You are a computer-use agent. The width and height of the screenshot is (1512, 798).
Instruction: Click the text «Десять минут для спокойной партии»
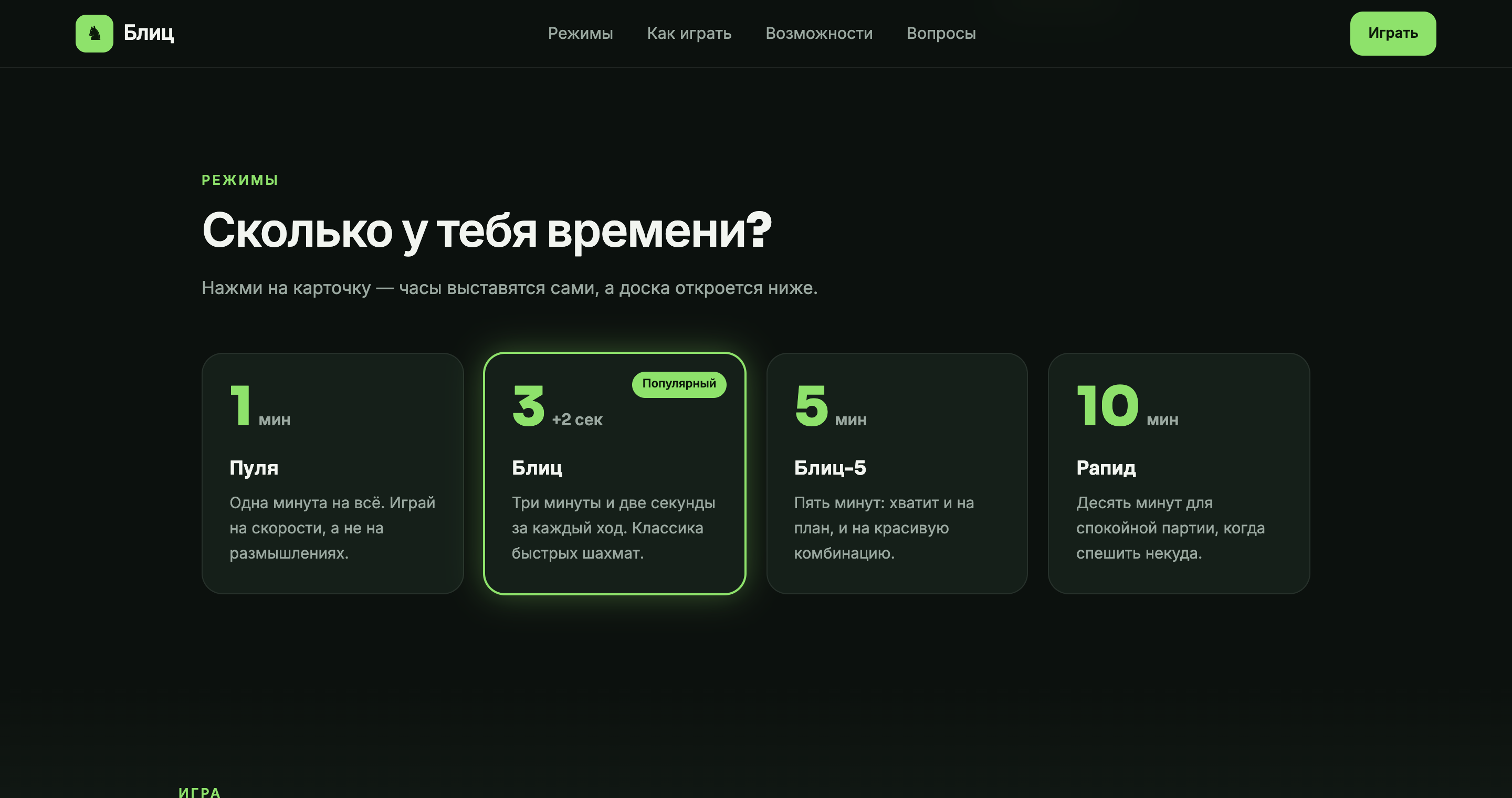click(1170, 515)
